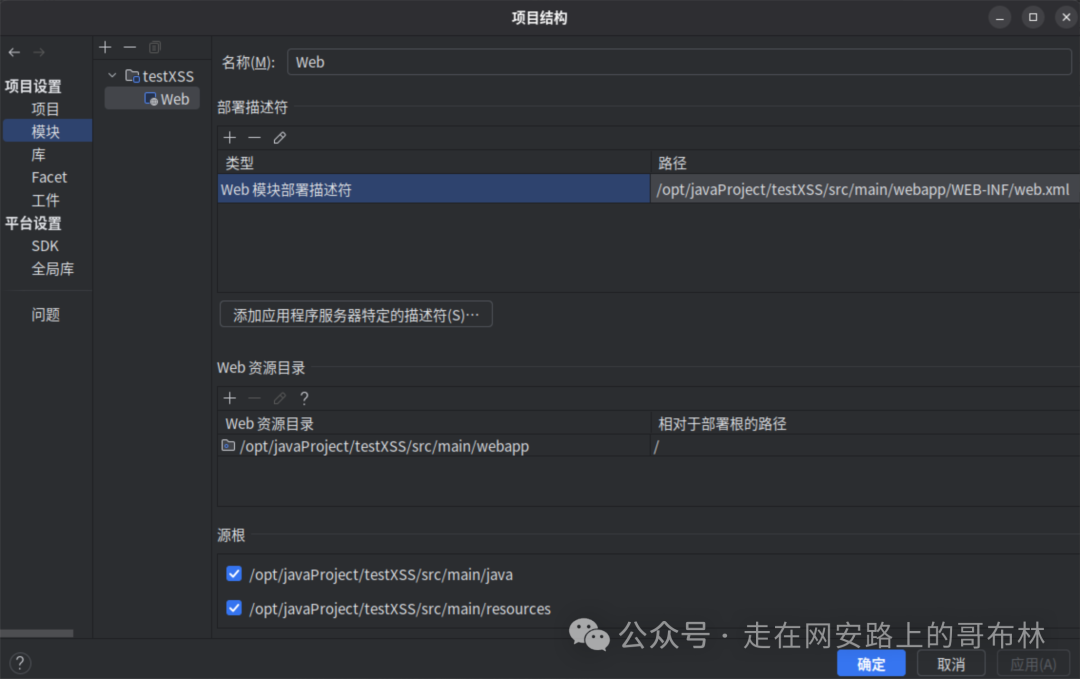
Task: Open the SDK platform settings
Action: pyautogui.click(x=45, y=246)
